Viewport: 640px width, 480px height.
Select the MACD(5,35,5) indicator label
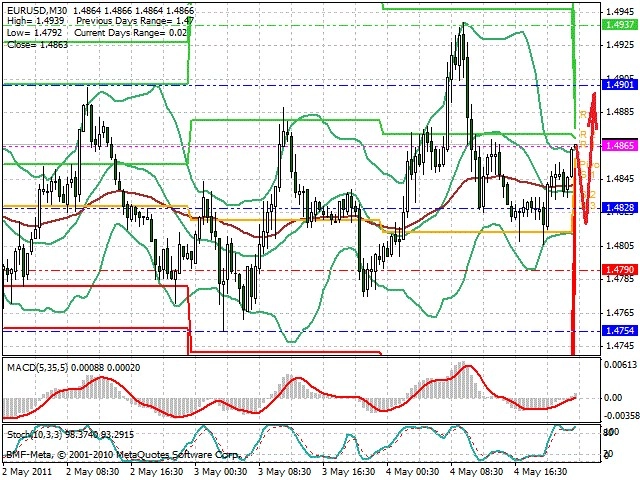coord(38,368)
